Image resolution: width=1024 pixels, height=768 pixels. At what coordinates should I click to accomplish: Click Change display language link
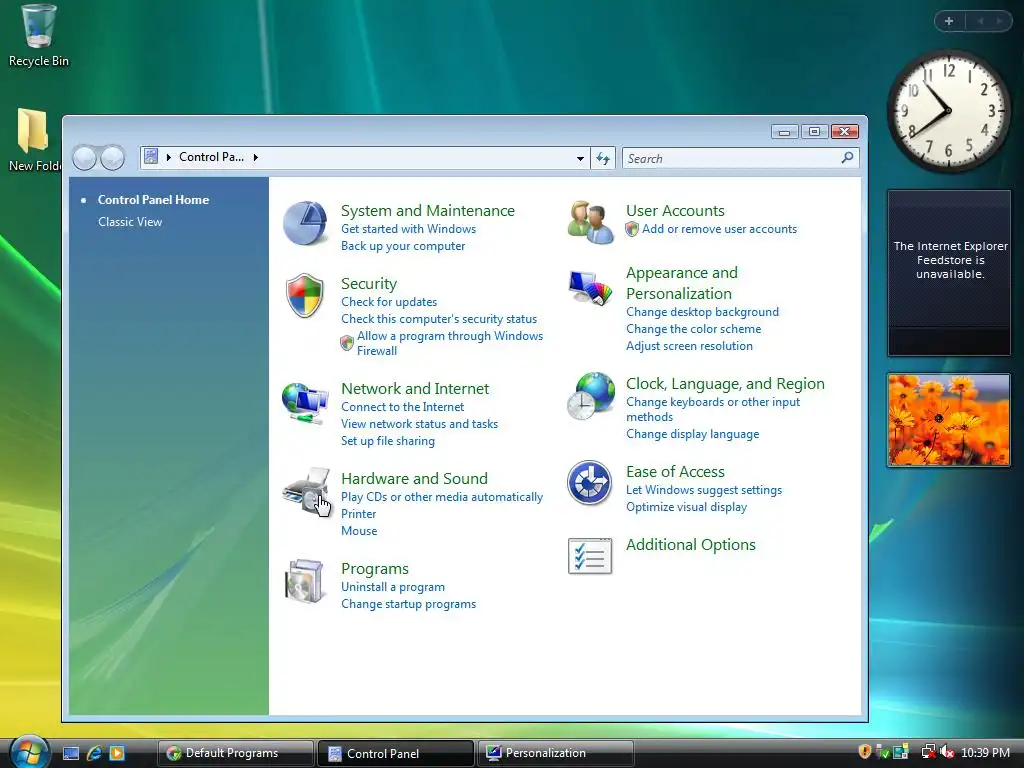692,434
